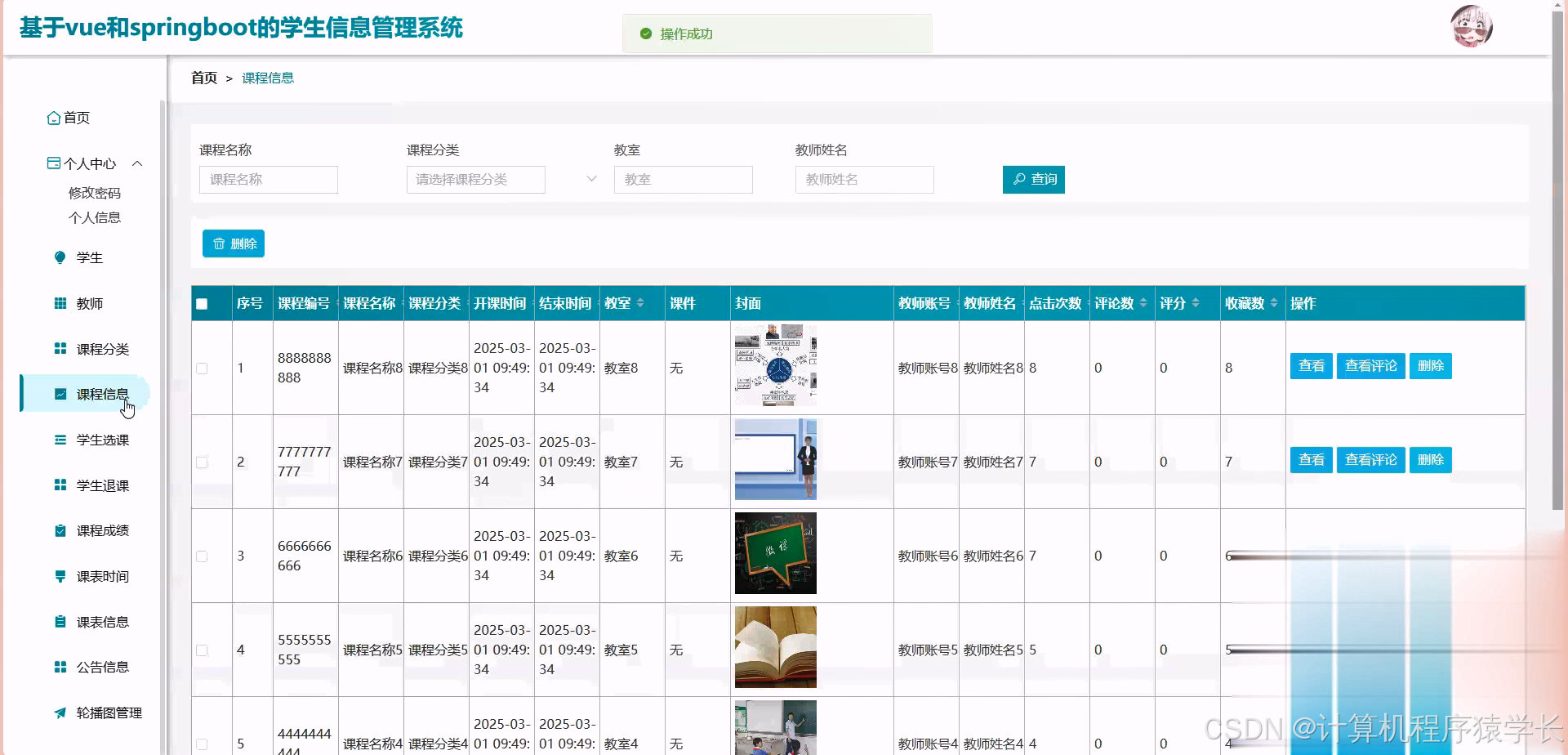Select the 公告信息 announcements icon
Screen dimensions: 1568x755
click(60, 666)
